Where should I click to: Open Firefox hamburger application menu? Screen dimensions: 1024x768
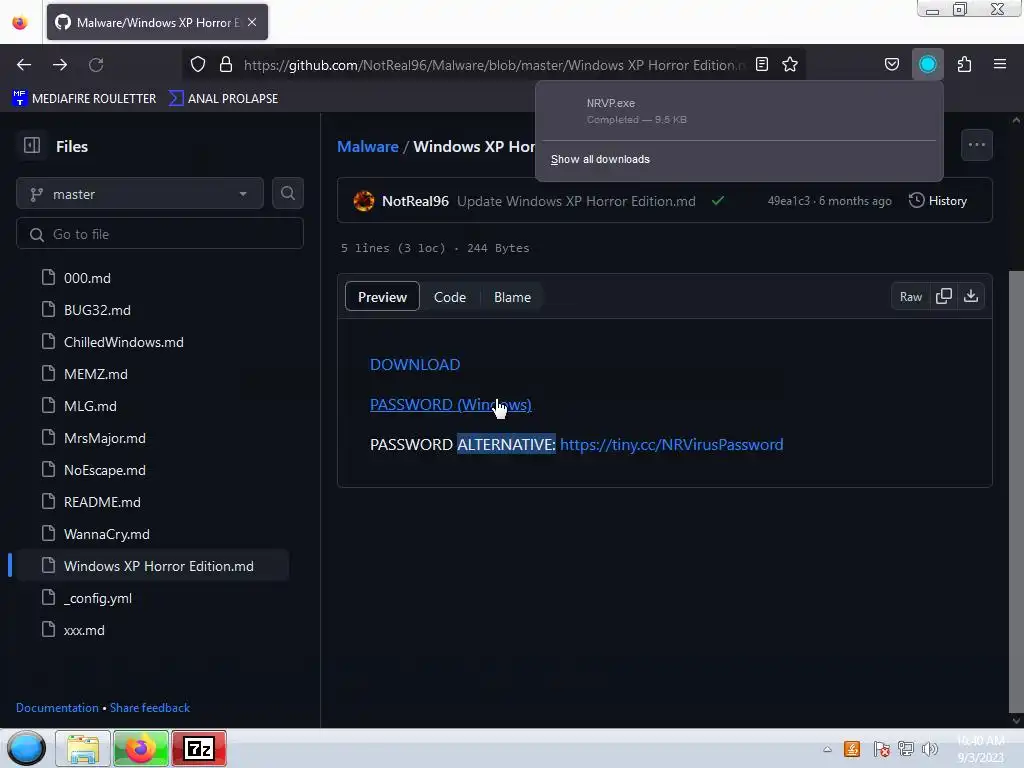1000,64
